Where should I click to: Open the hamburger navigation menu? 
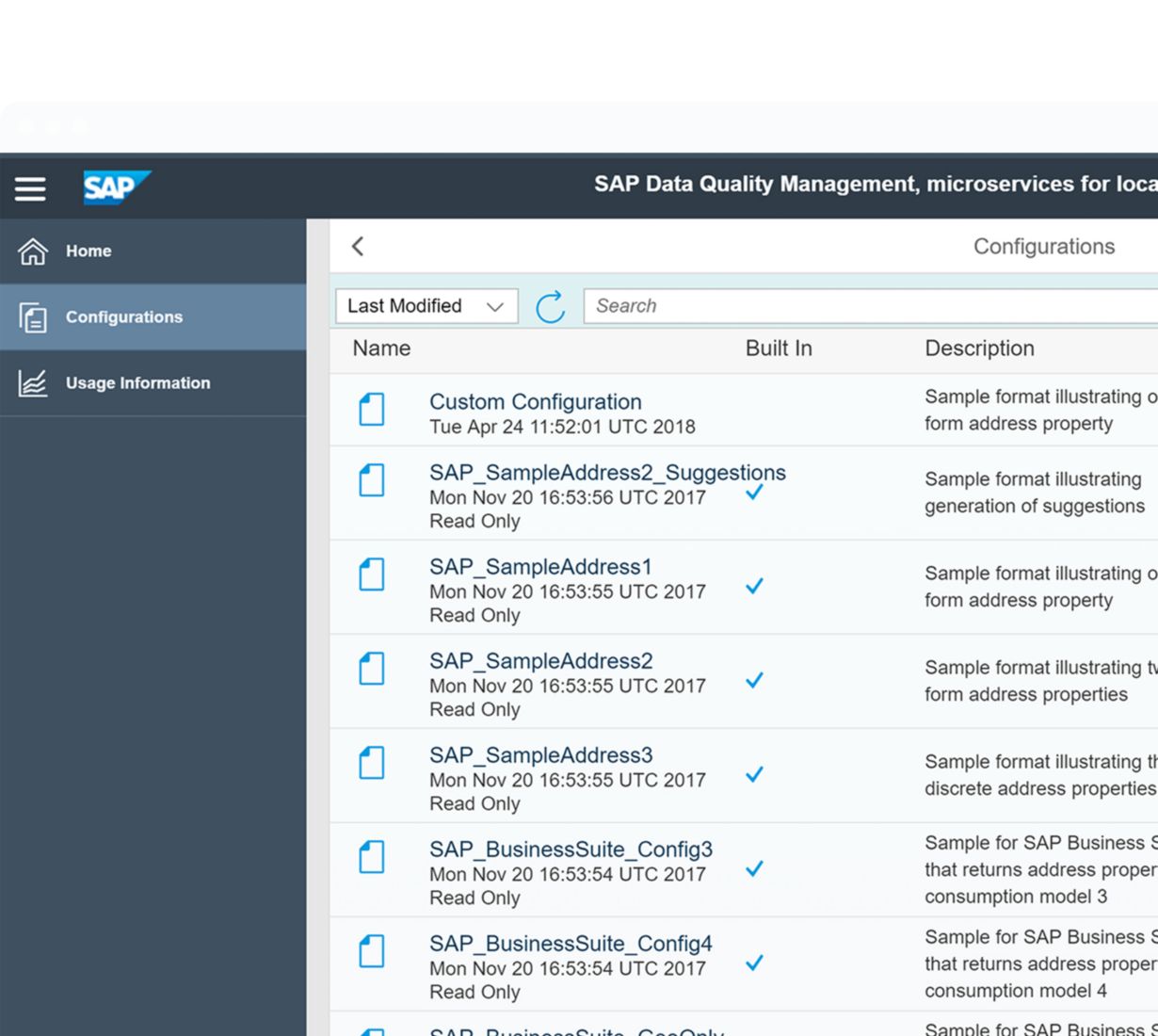[30, 188]
